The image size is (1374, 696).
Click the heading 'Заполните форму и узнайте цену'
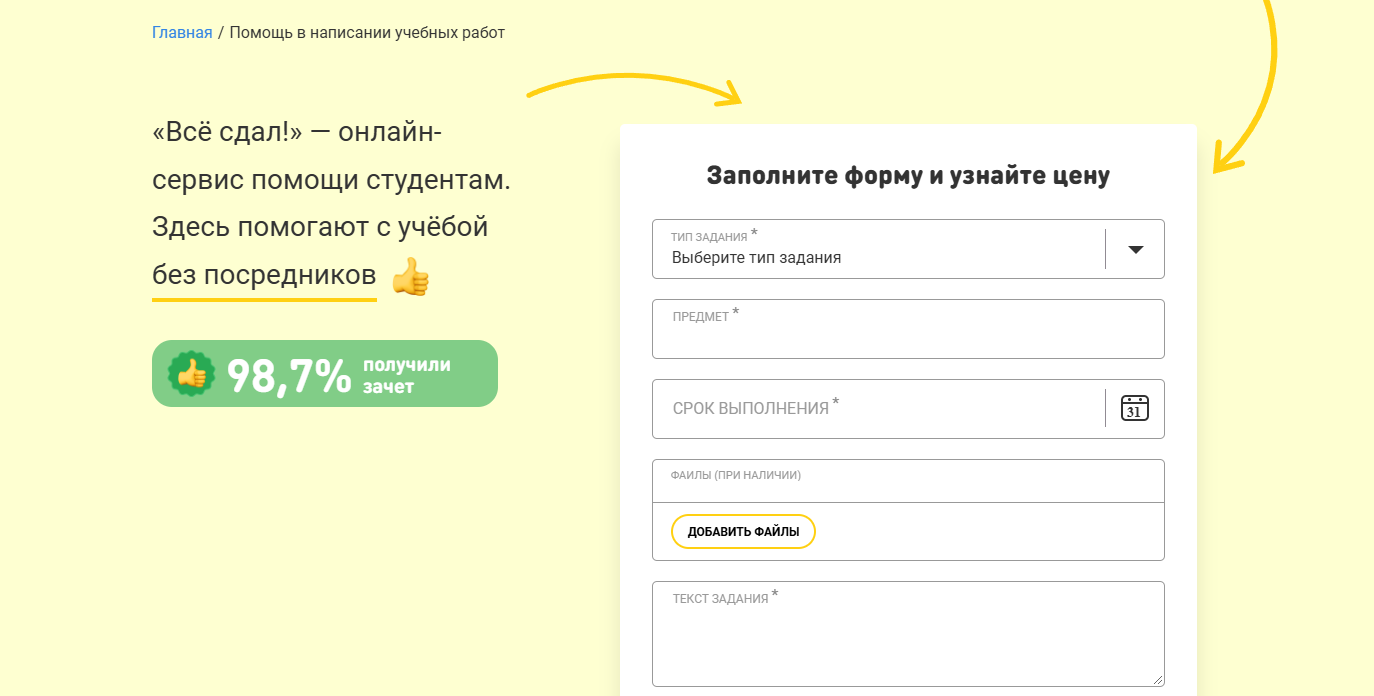click(908, 176)
